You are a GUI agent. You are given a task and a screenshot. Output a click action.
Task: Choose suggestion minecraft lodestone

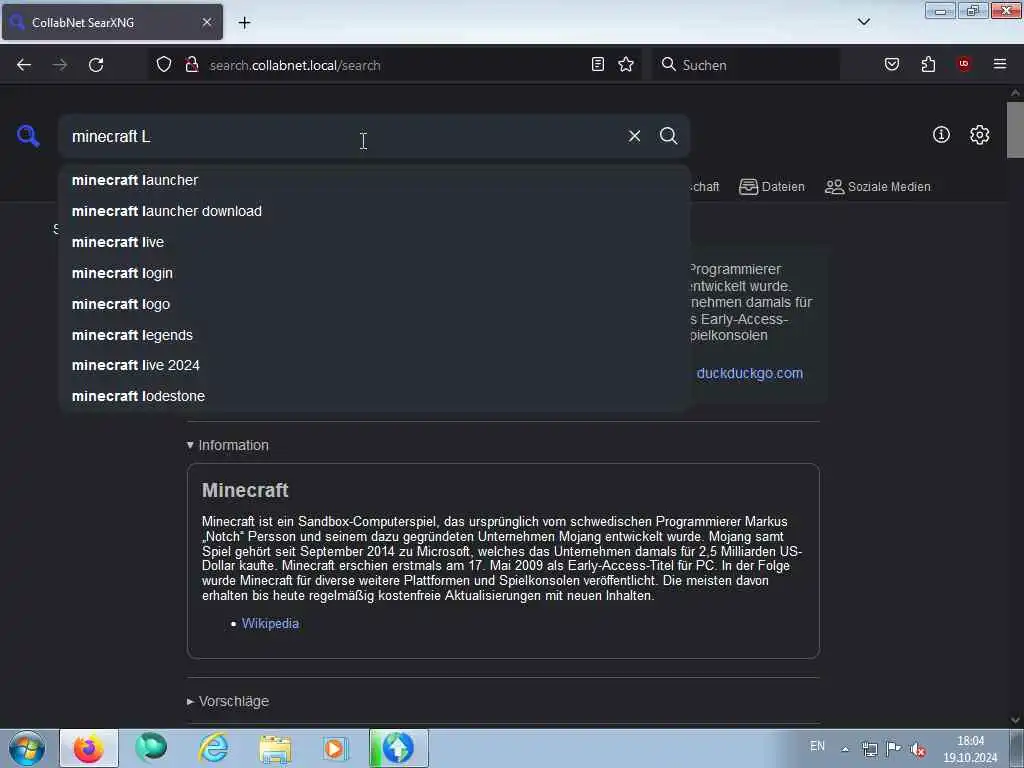click(x=374, y=396)
